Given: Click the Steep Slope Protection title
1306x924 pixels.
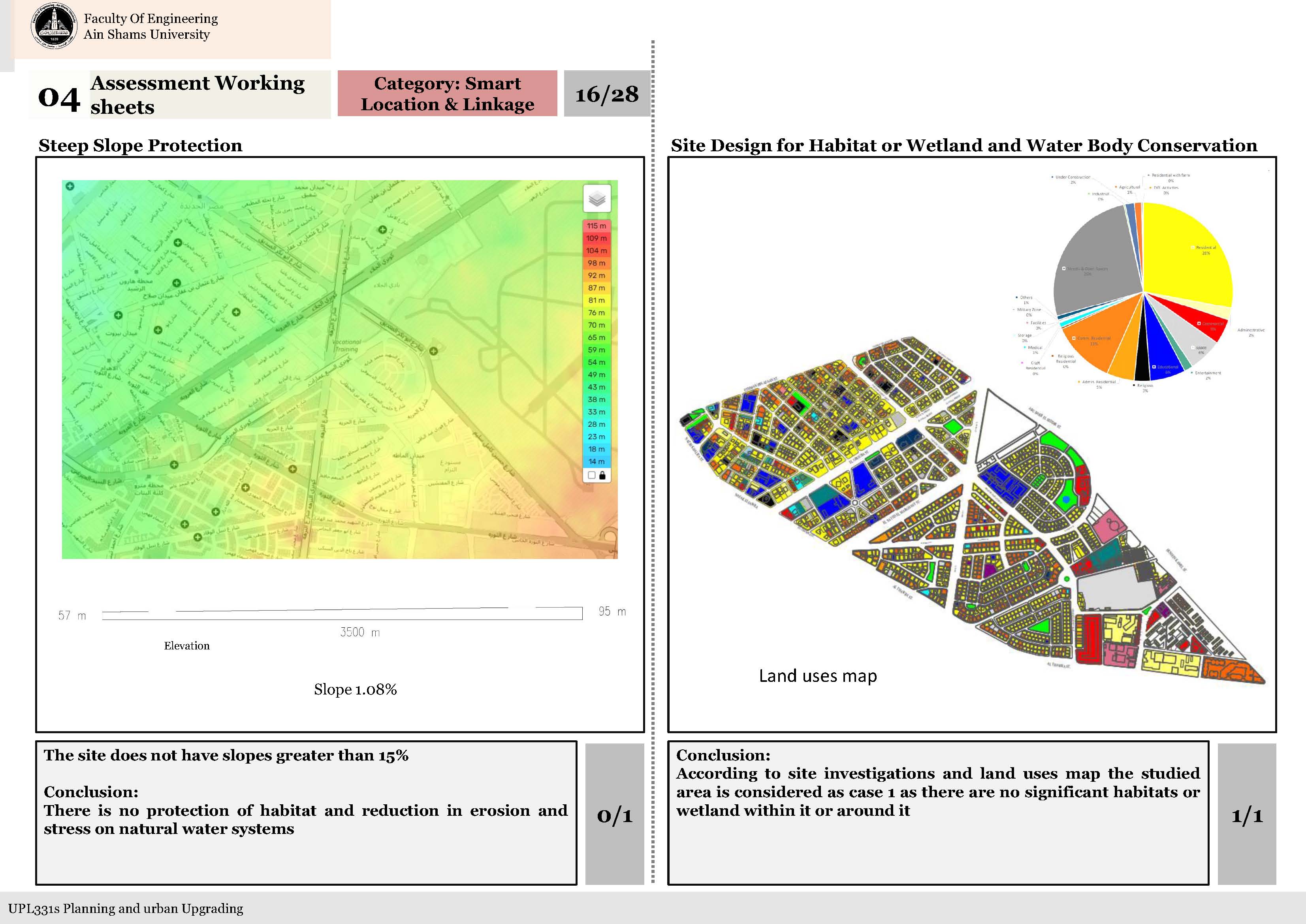Looking at the screenshot, I should (140, 146).
